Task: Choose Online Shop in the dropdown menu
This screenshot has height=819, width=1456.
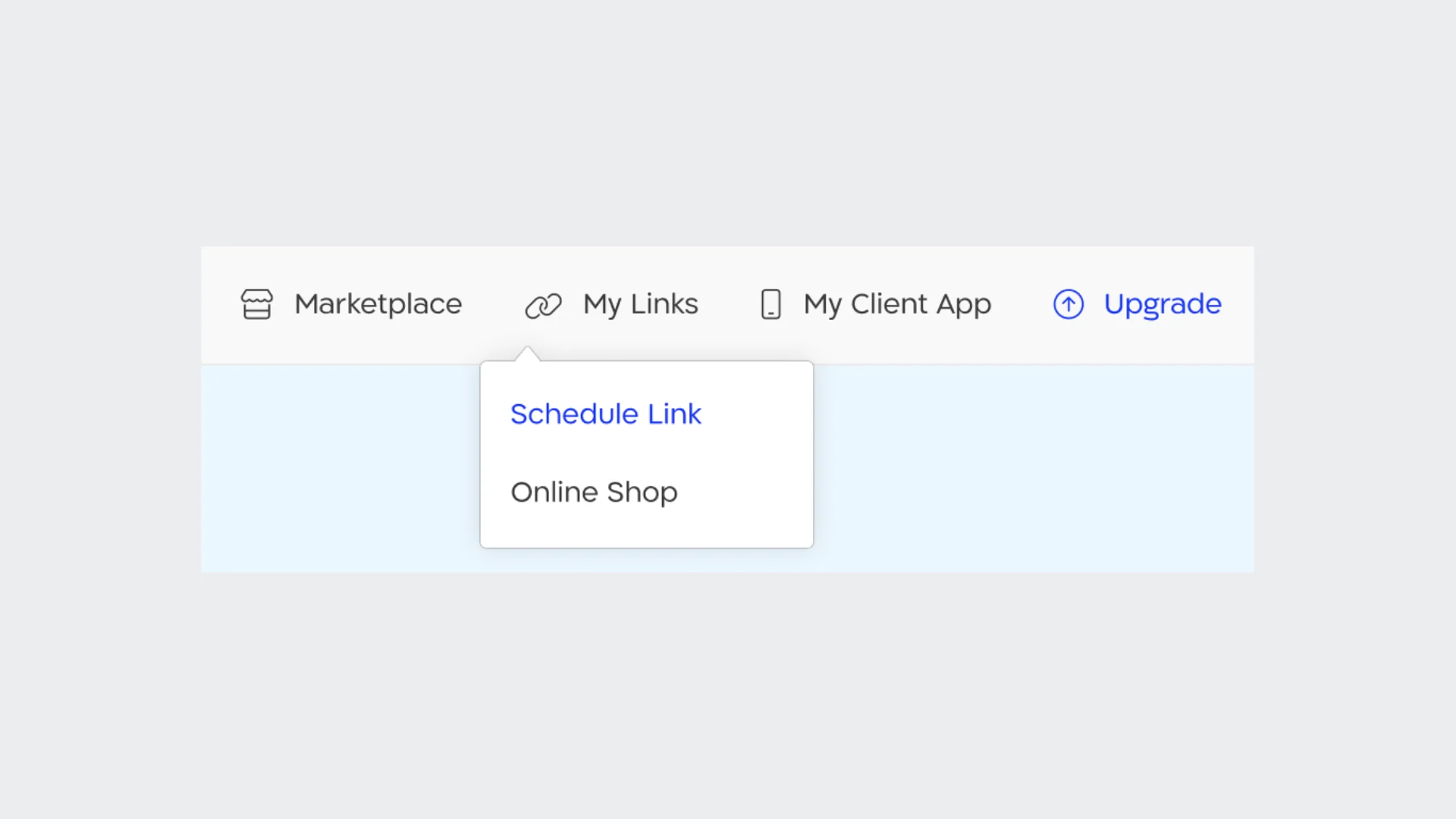Action: pos(594,492)
